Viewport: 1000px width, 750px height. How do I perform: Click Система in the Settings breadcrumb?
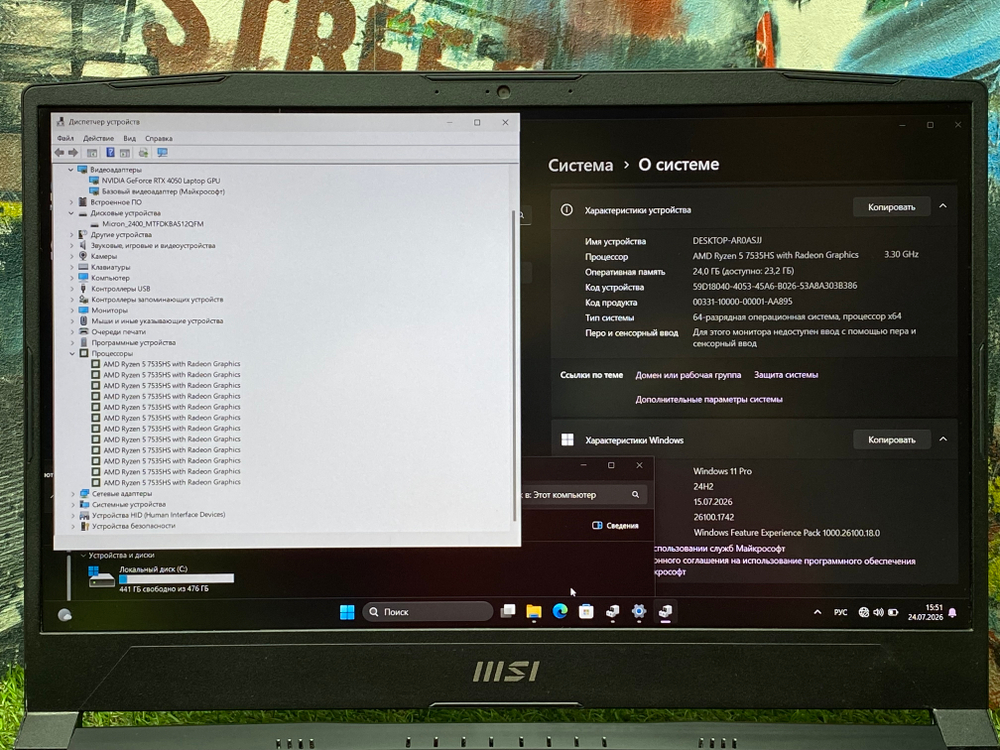[580, 165]
